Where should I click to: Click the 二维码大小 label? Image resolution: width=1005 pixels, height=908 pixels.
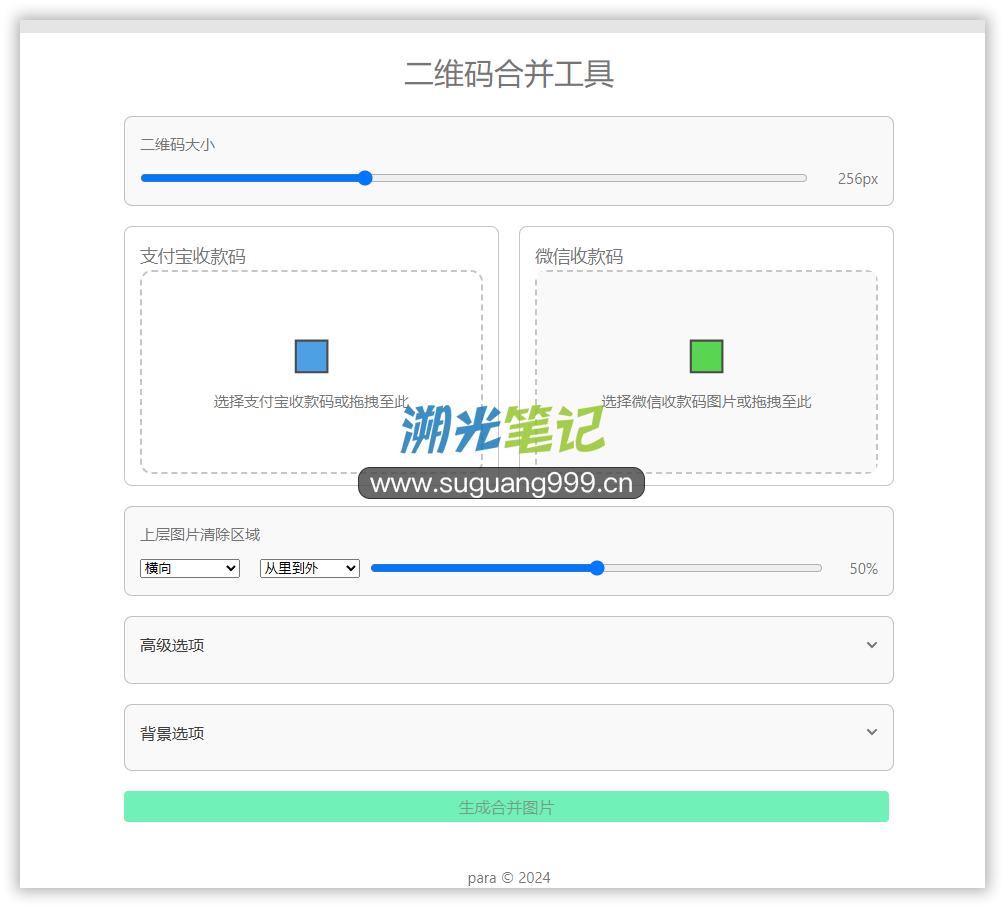point(178,145)
